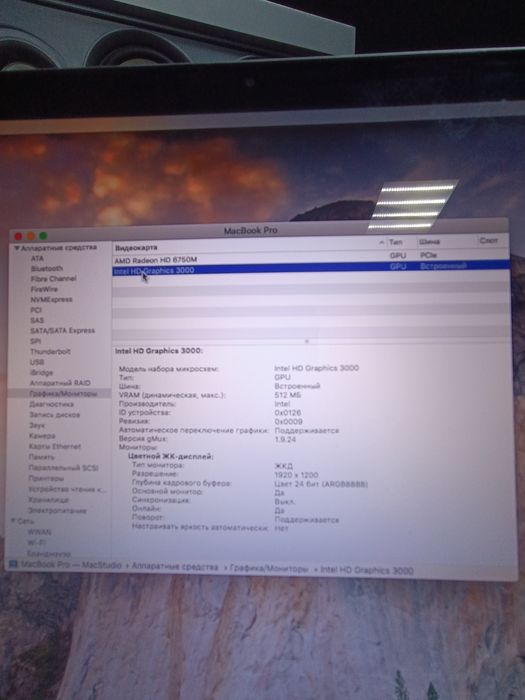Image resolution: width=525 pixels, height=700 pixels.
Task: Open Электропитание sidebar entry
Action: click(57, 510)
